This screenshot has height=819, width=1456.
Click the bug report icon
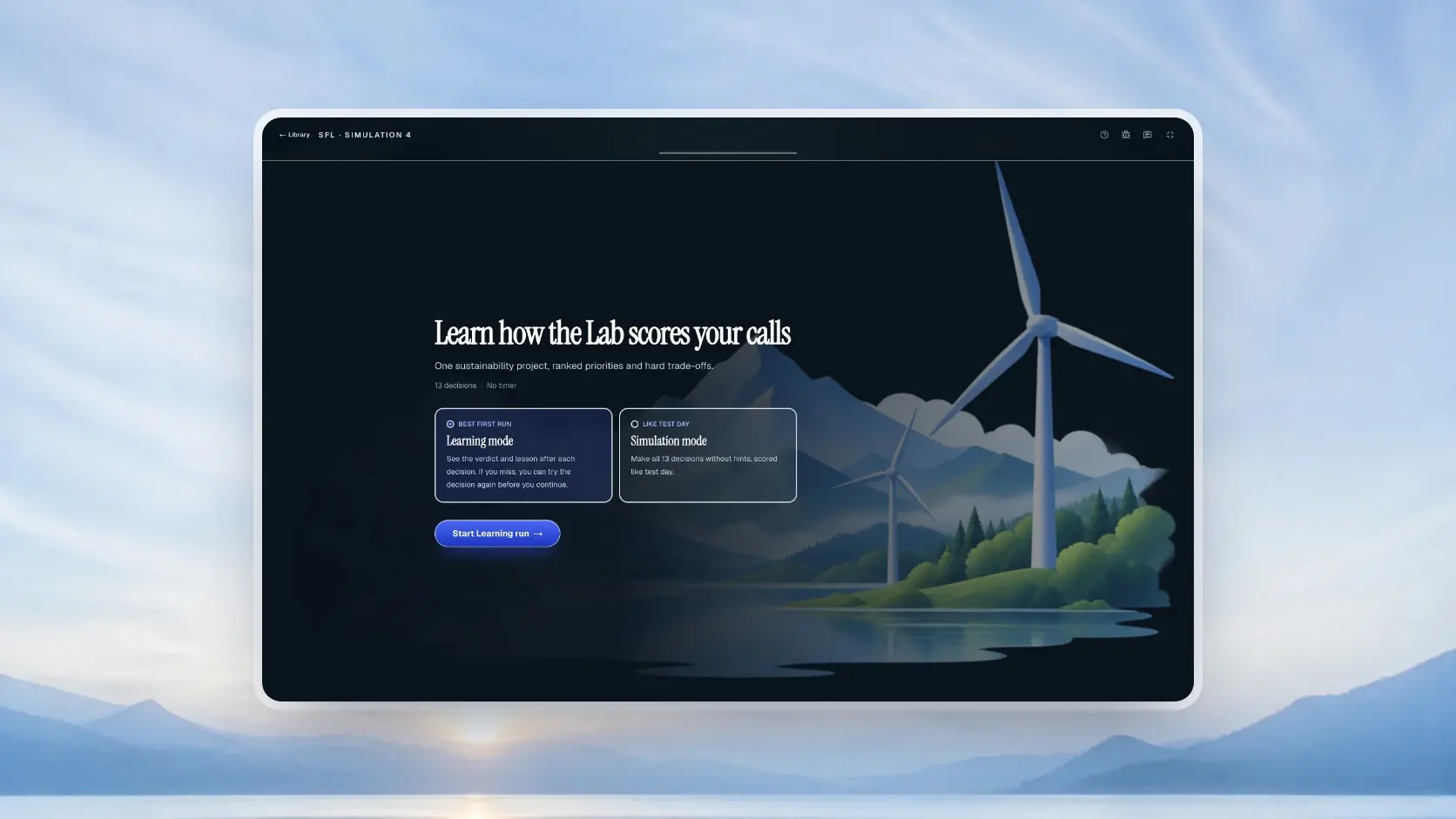tap(1126, 135)
